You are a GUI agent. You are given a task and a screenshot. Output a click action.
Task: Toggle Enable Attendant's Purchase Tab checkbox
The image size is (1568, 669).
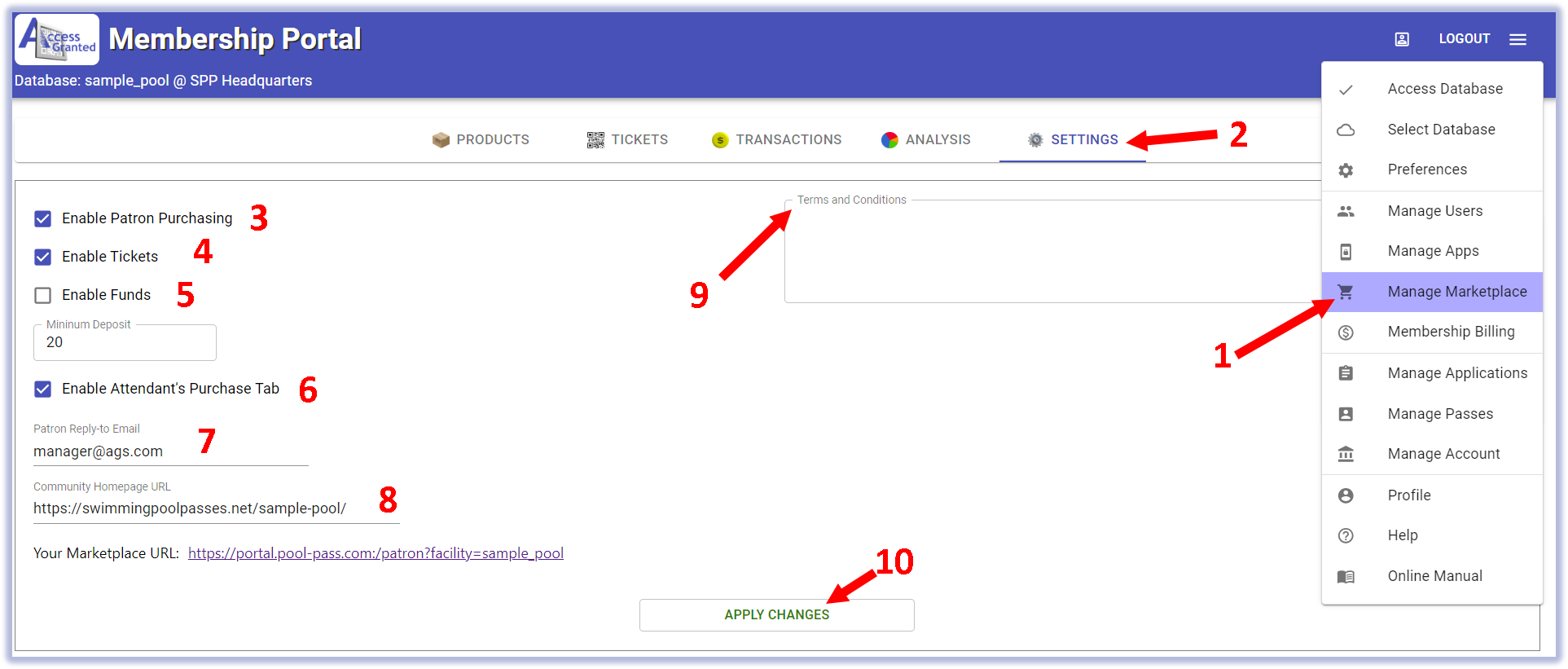pos(43,389)
